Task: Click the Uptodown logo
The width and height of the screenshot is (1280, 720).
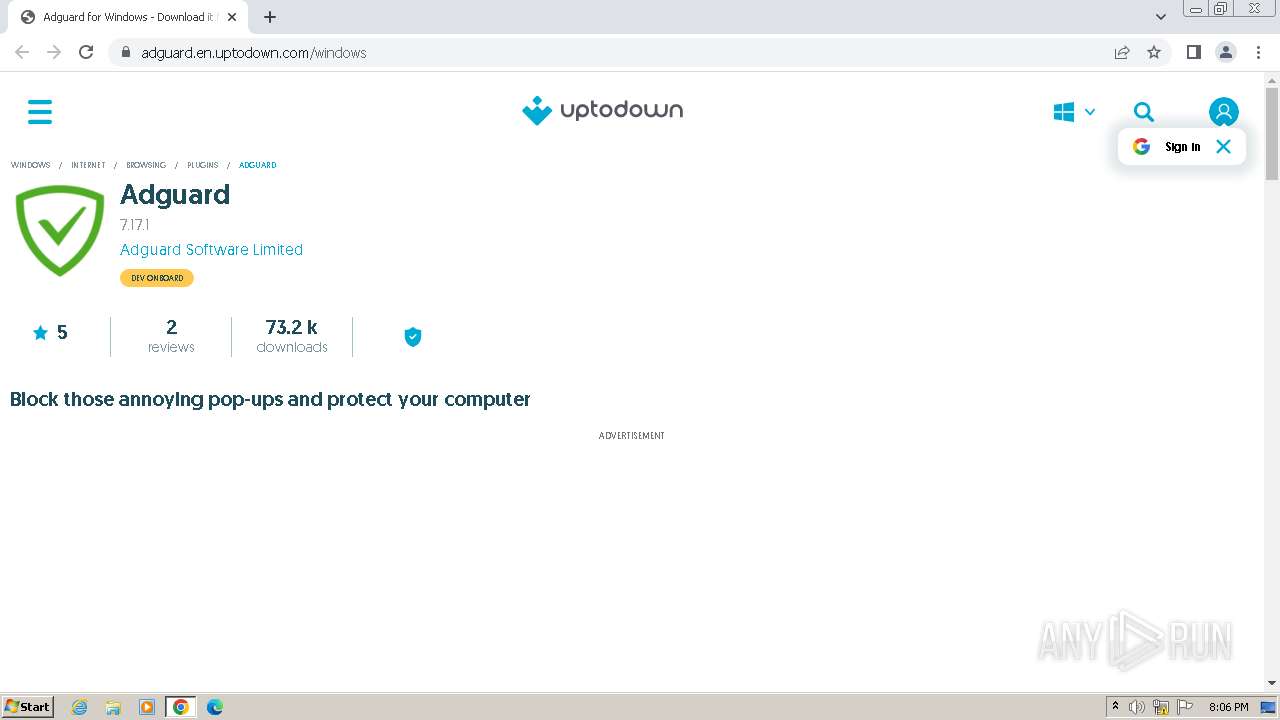Action: tap(602, 110)
